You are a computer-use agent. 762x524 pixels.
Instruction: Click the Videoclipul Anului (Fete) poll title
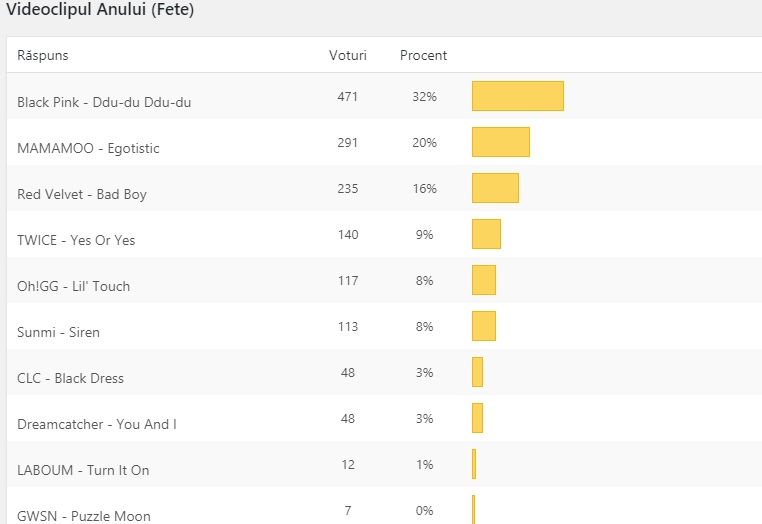tap(100, 11)
